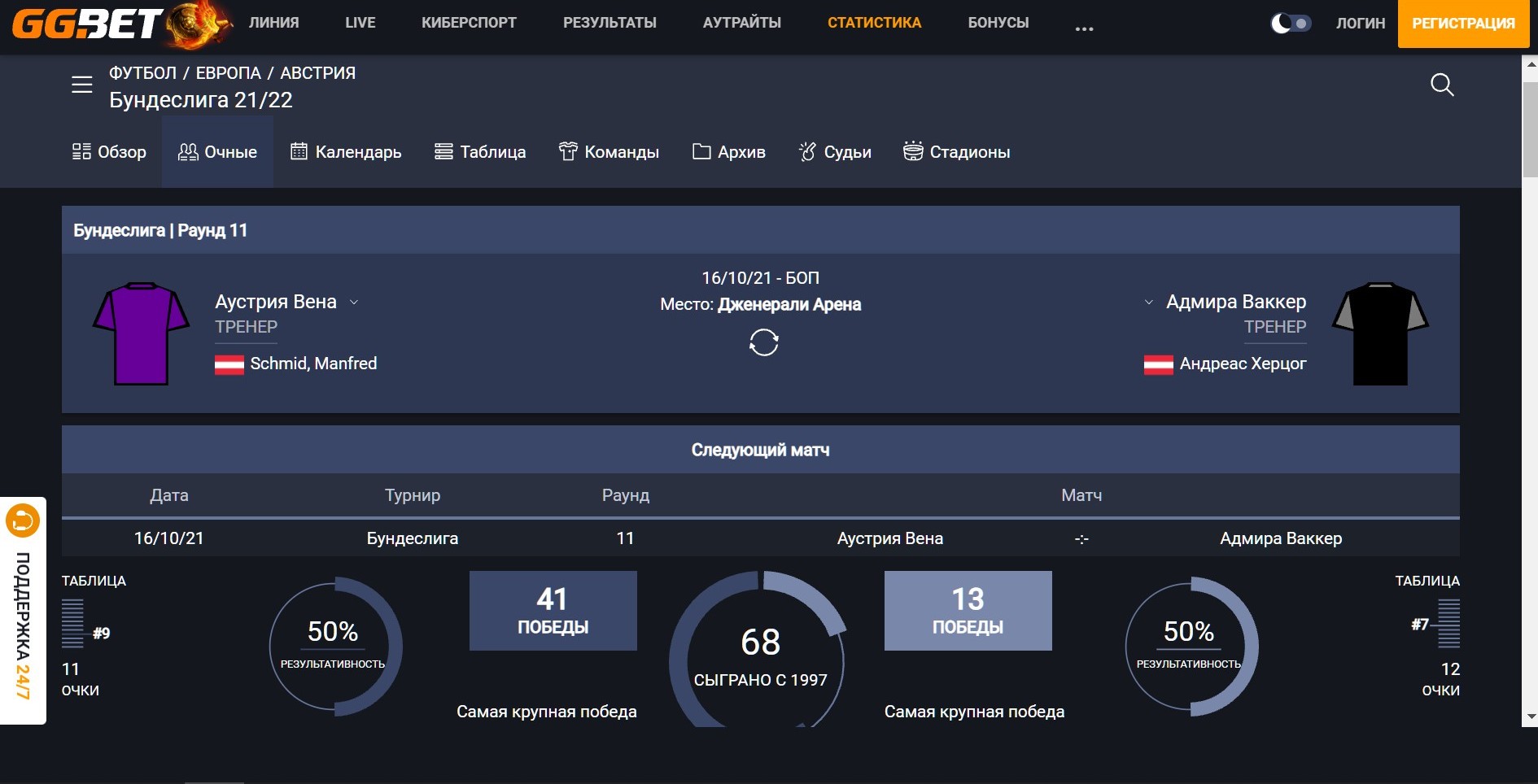
Task: Click the АВСТРИЯ breadcrumb link
Action: coord(318,73)
